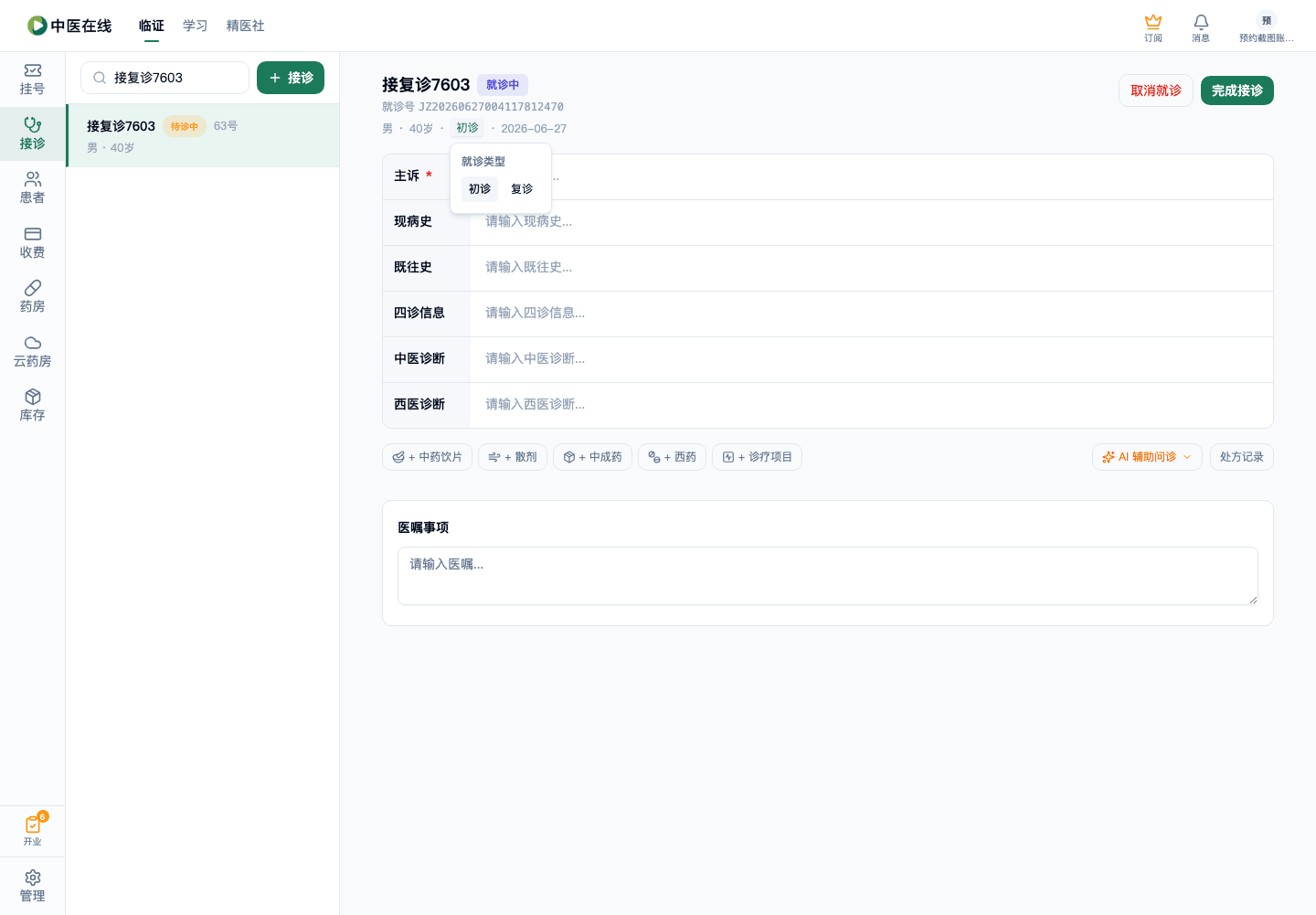
Task: Click the date 2026-06-27
Action: (x=534, y=129)
